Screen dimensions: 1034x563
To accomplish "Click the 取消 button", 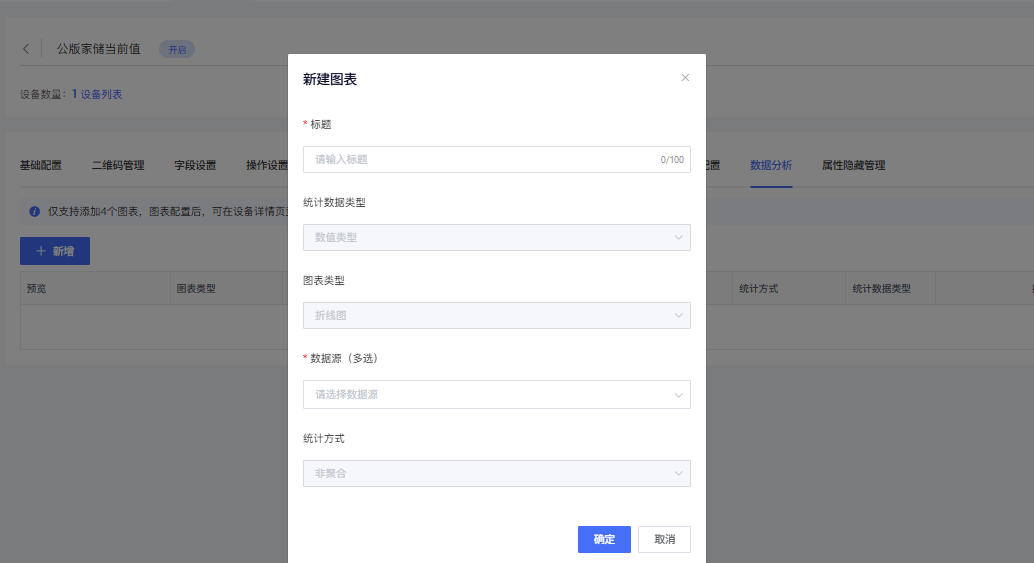I will coord(664,540).
